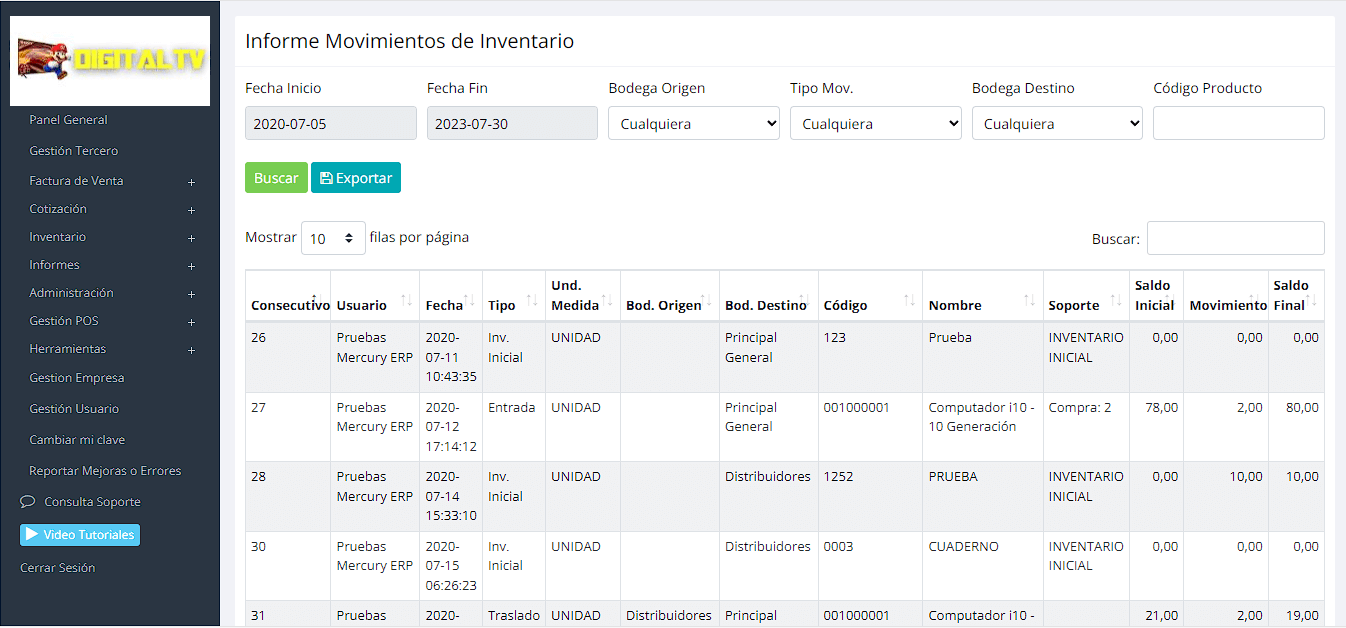
Task: Open the Bodega Origen dropdown
Action: point(693,124)
